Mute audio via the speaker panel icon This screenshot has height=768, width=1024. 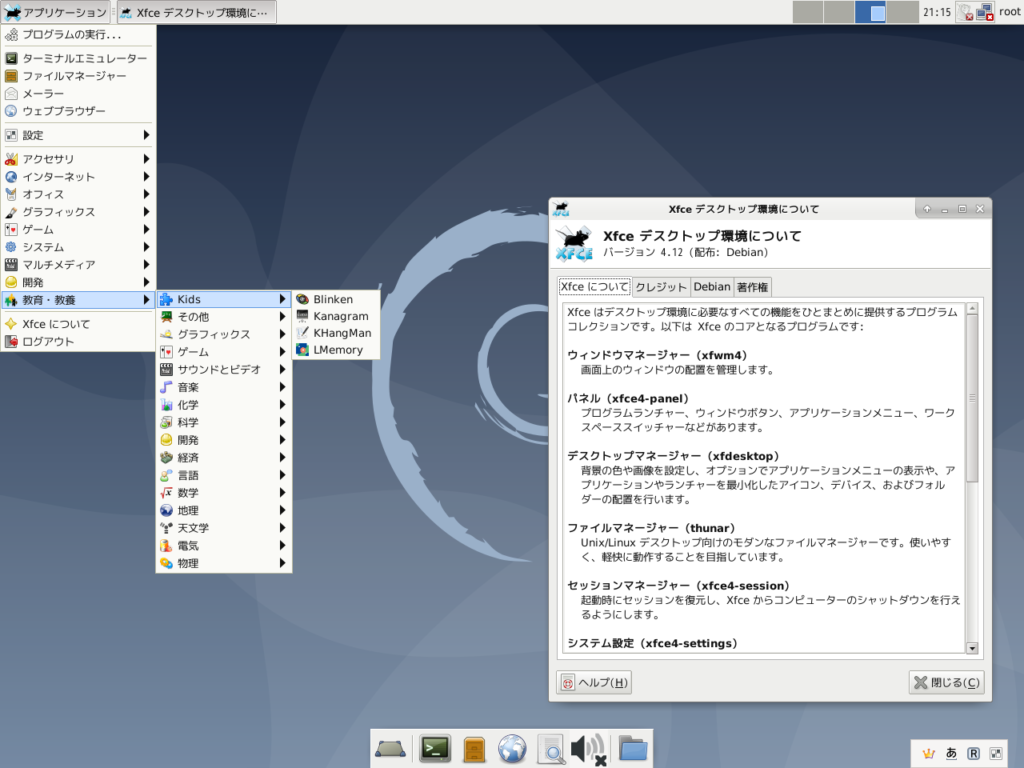click(x=586, y=748)
